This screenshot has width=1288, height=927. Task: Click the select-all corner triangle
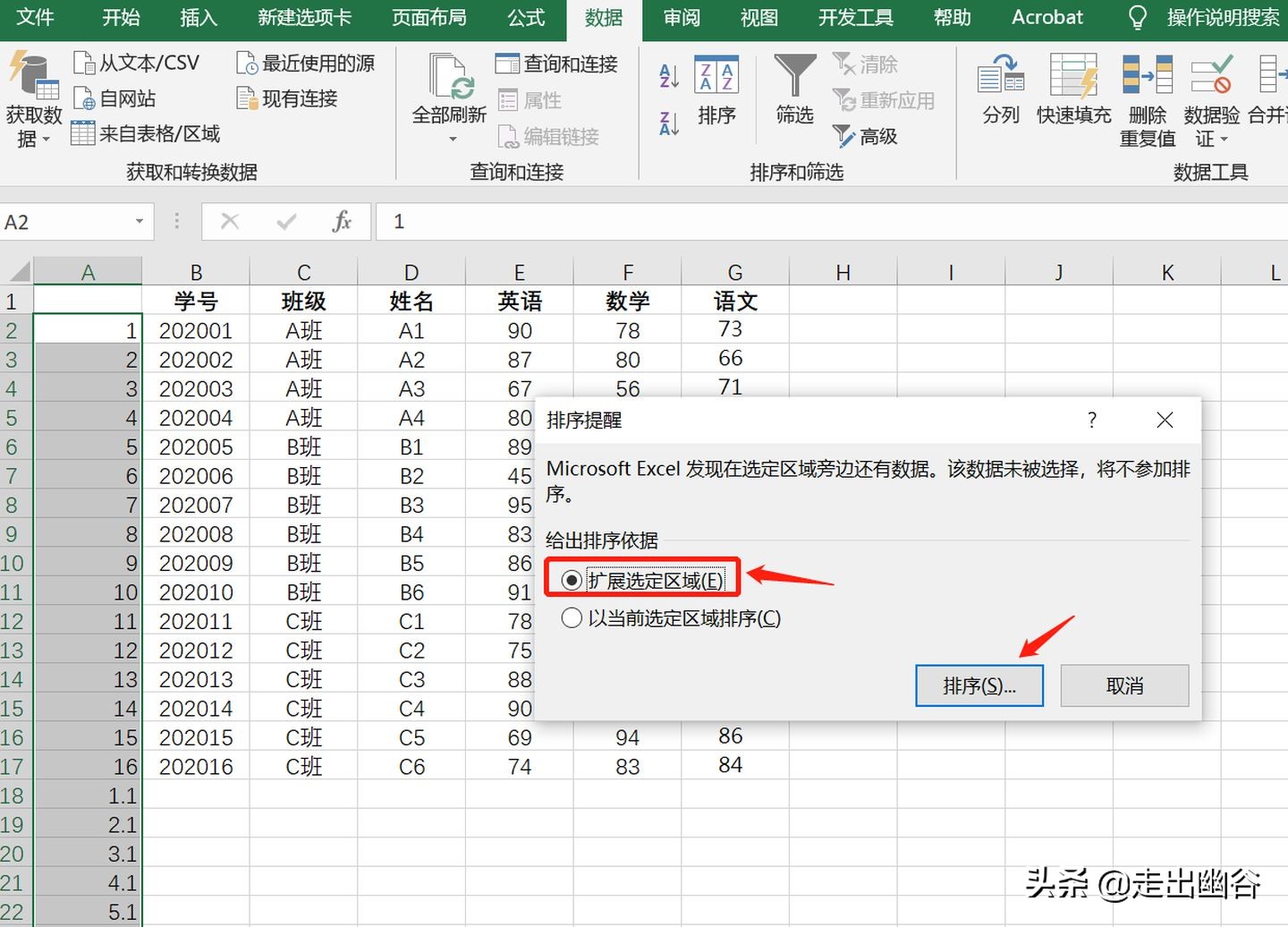(x=17, y=271)
